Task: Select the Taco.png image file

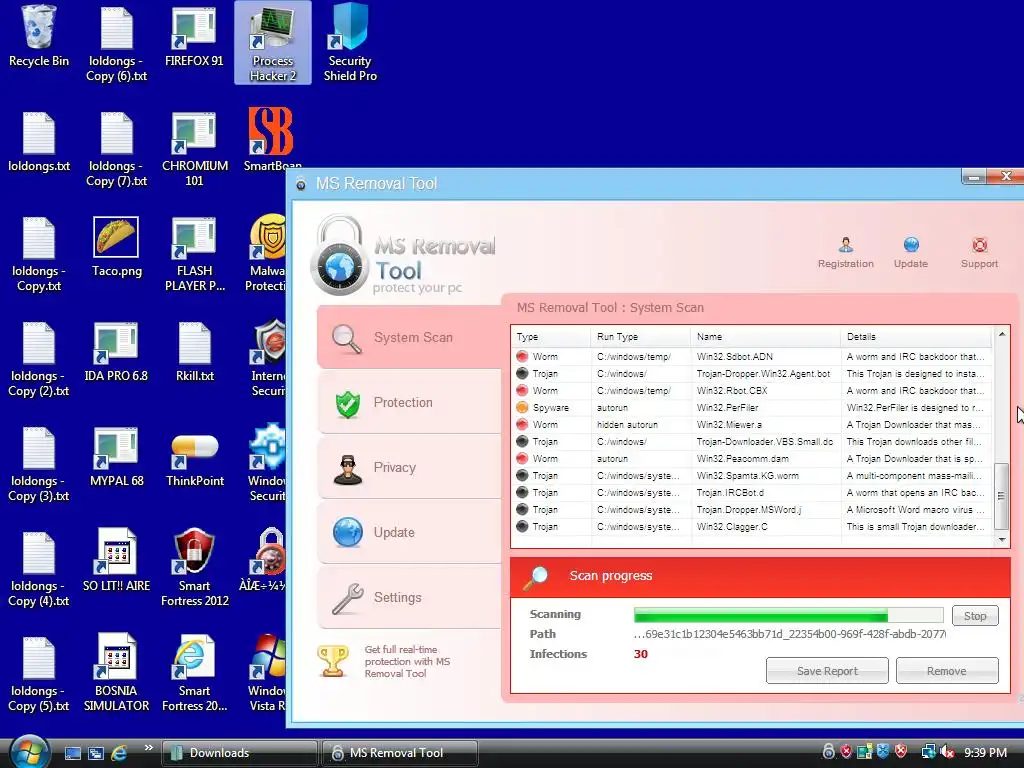Action: [x=116, y=247]
